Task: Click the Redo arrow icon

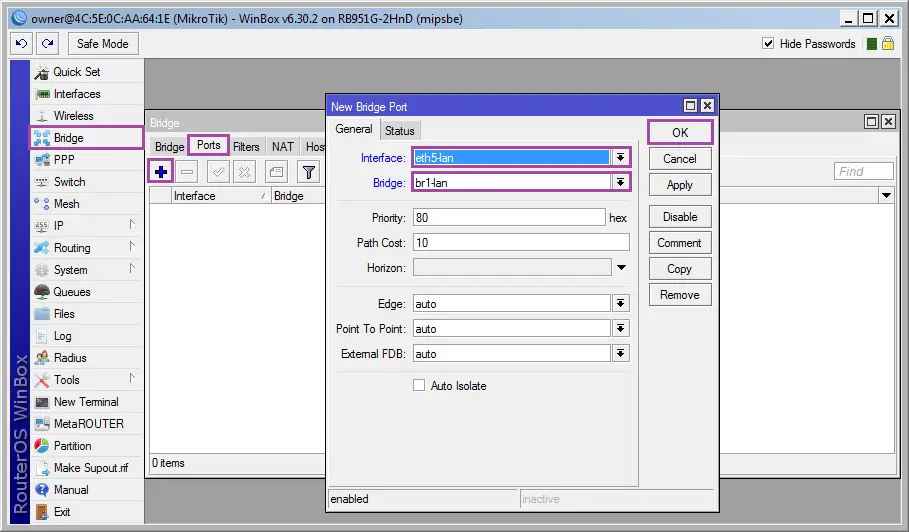Action: coord(48,43)
